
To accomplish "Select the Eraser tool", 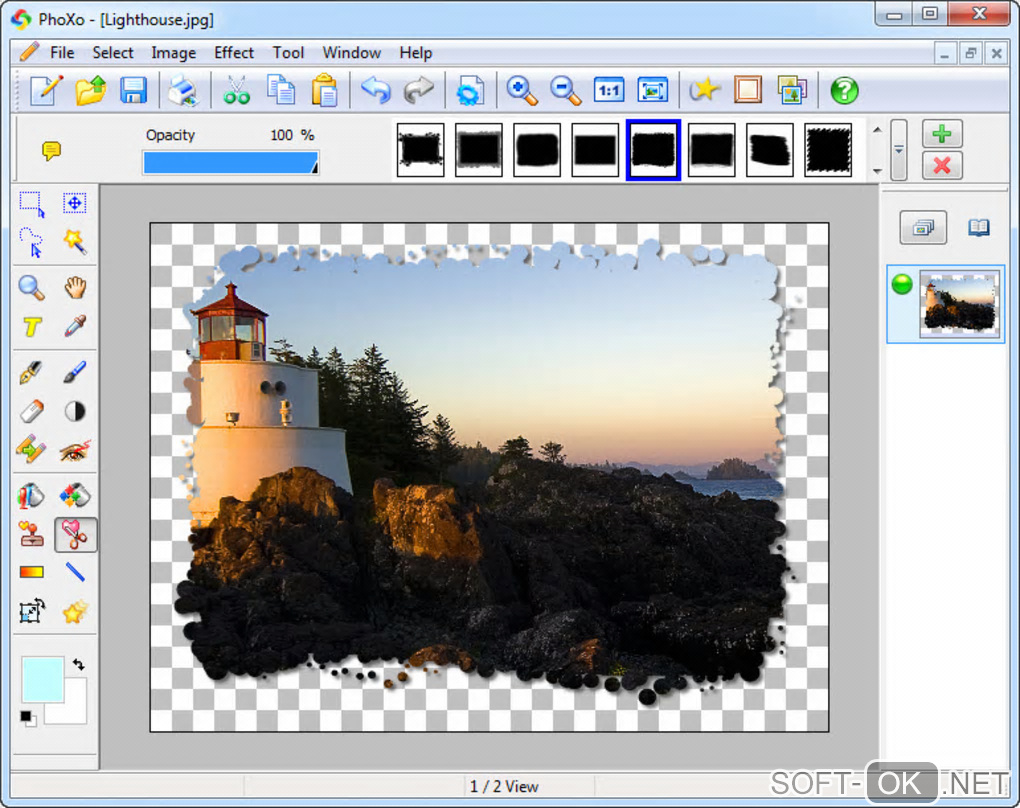I will pyautogui.click(x=32, y=410).
